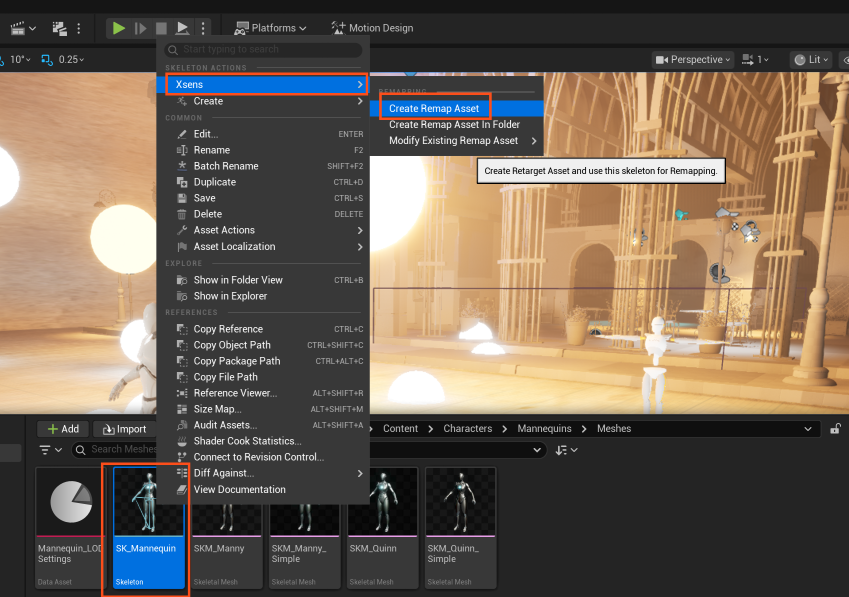Viewport: 849px width, 597px height.
Task: Choose Delete from the context menu
Action: pyautogui.click(x=263, y=214)
